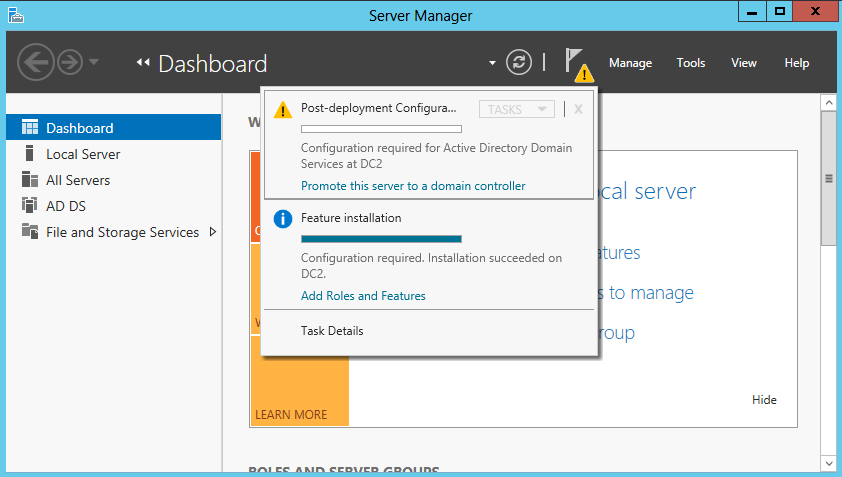Click the Feature installation title text
This screenshot has width=842, height=477.
pyautogui.click(x=351, y=218)
